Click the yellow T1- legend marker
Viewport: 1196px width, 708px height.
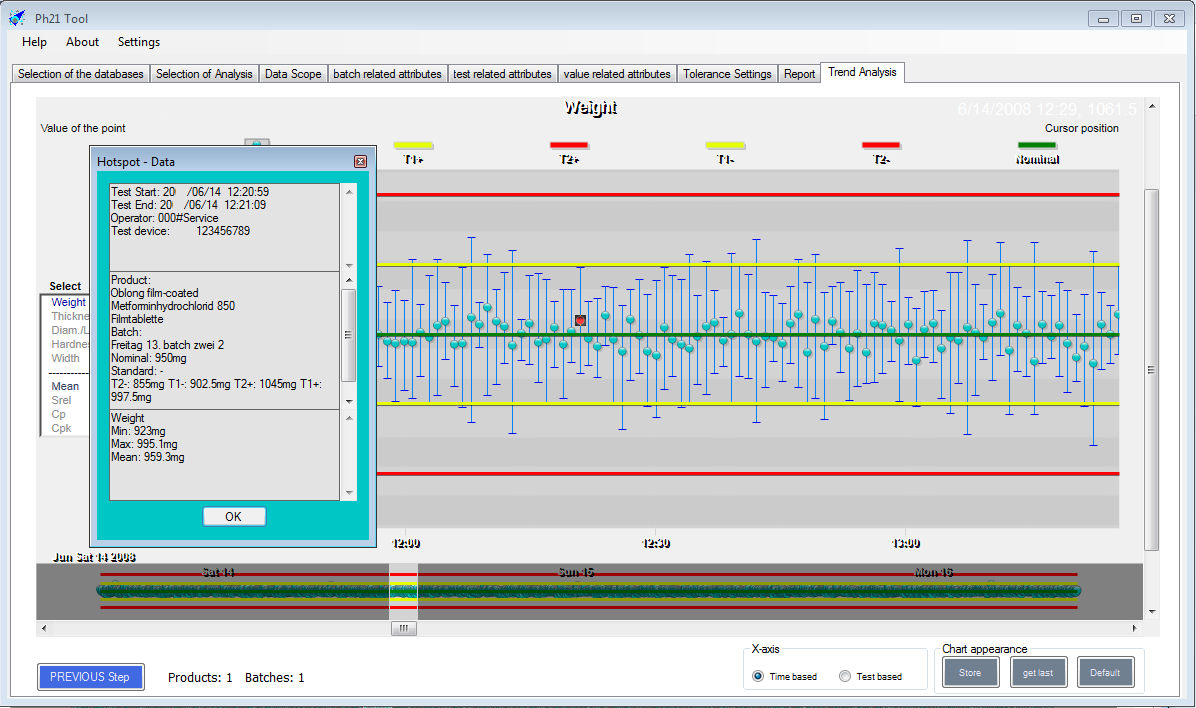click(725, 146)
